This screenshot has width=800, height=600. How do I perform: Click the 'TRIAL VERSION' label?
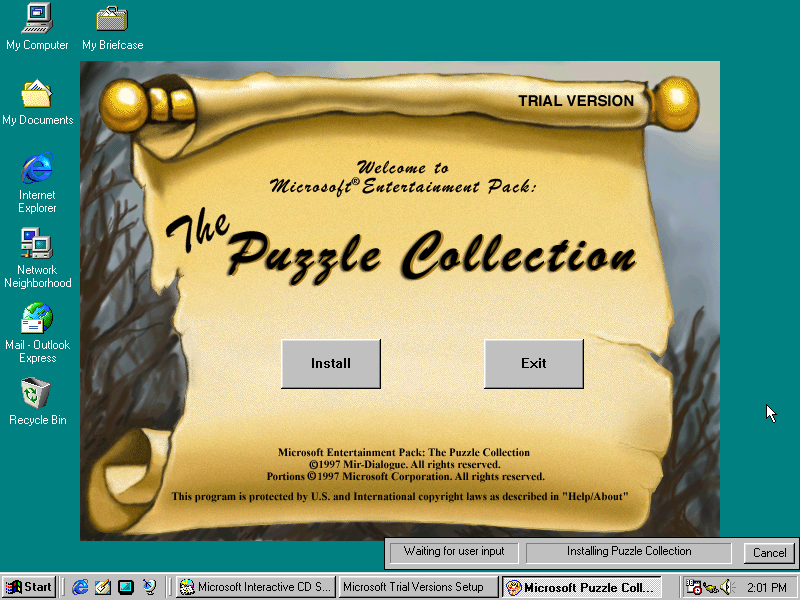(576, 101)
